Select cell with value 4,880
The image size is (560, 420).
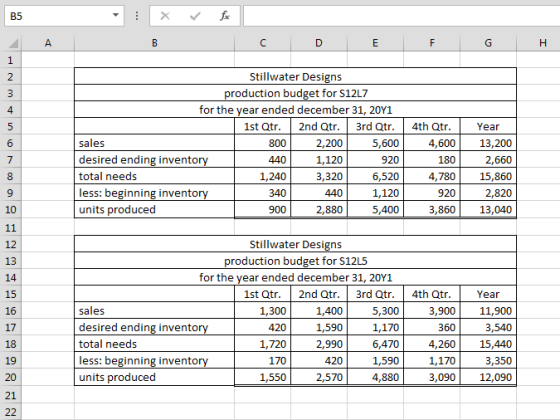375,377
